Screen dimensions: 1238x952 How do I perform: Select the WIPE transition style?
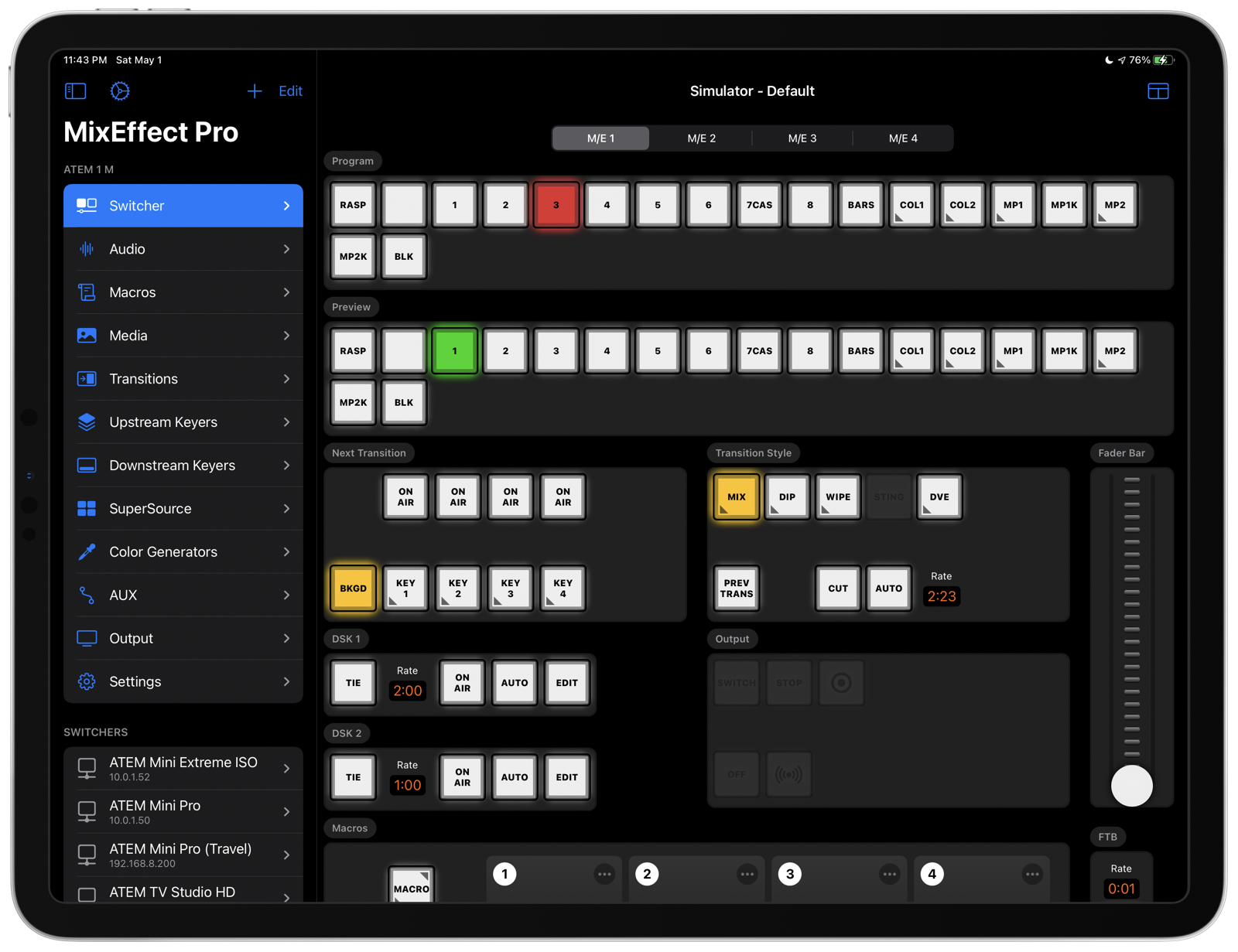point(838,497)
